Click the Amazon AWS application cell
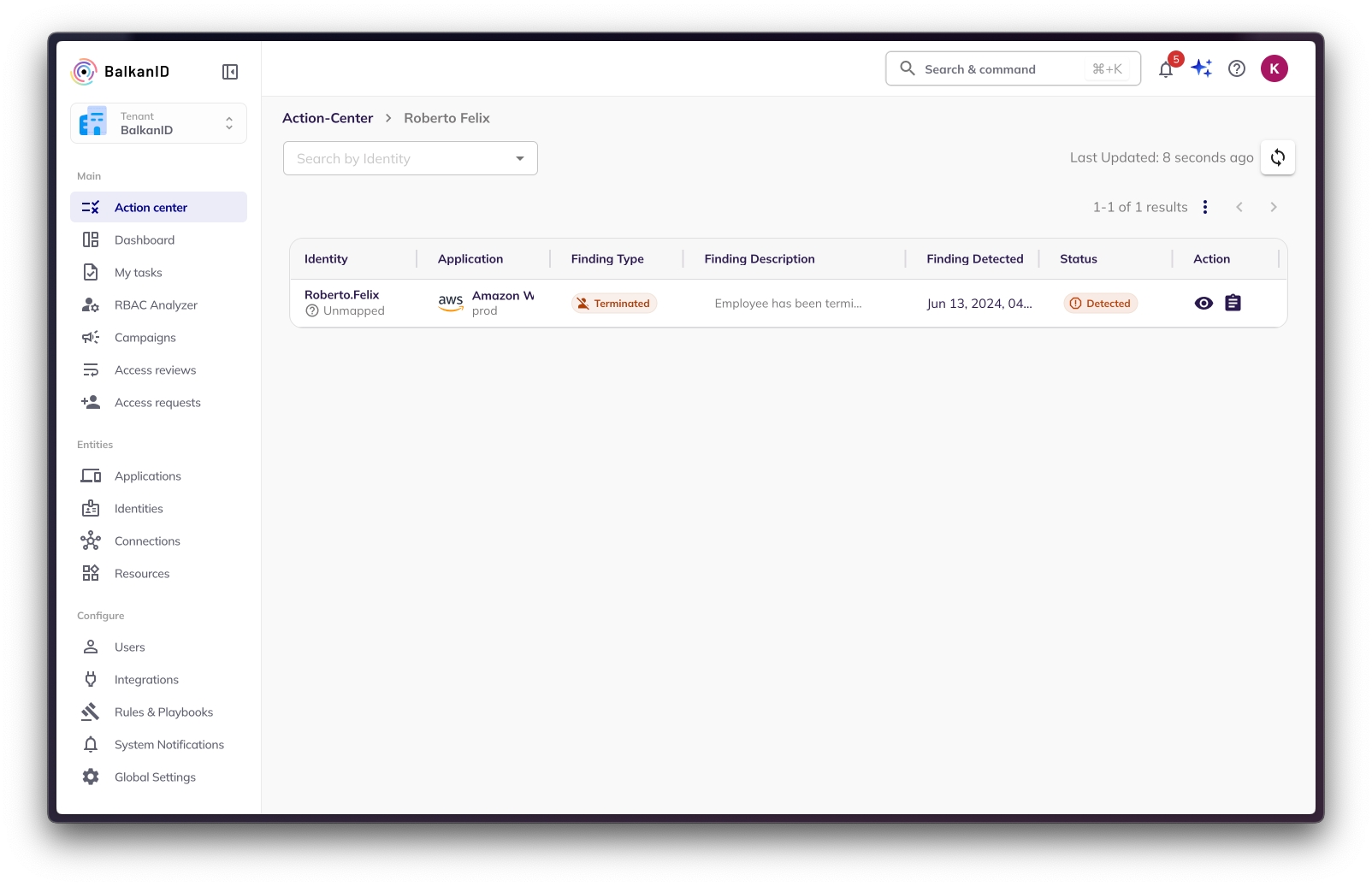The image size is (1372, 886). click(486, 303)
